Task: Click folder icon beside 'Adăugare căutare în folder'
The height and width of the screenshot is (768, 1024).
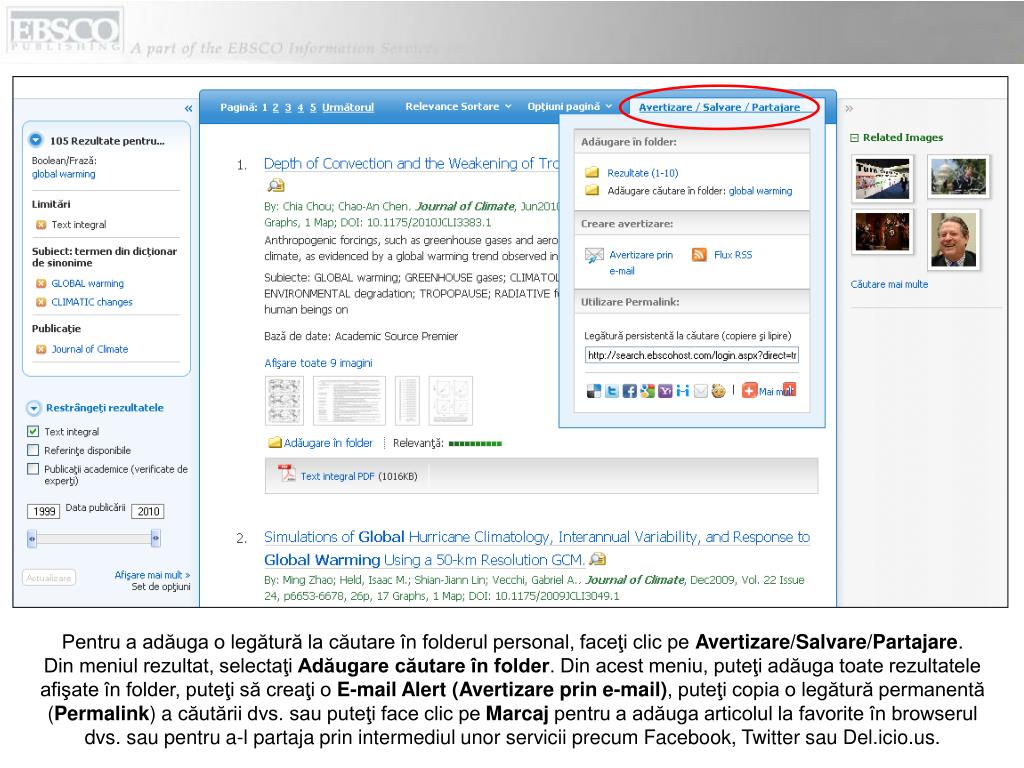Action: (x=592, y=190)
